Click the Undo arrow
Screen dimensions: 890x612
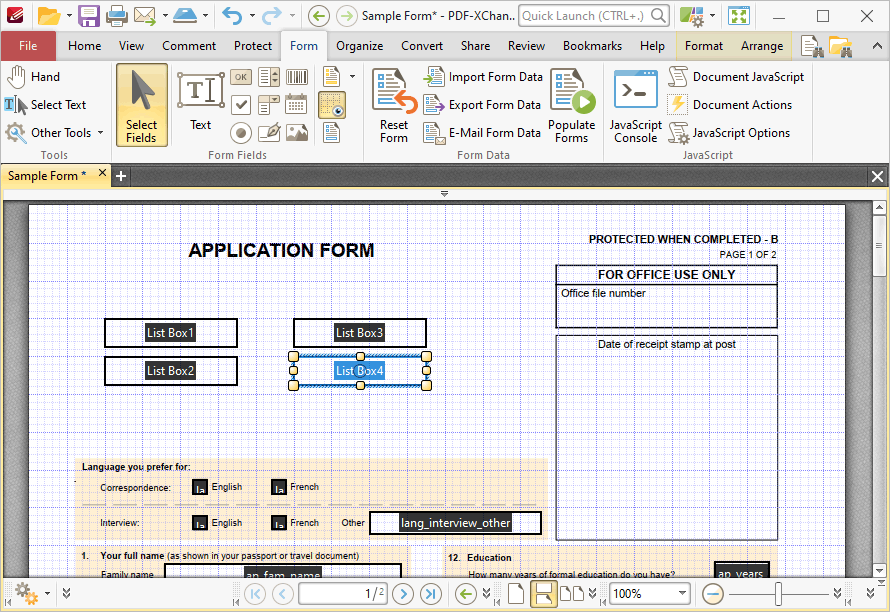click(232, 16)
